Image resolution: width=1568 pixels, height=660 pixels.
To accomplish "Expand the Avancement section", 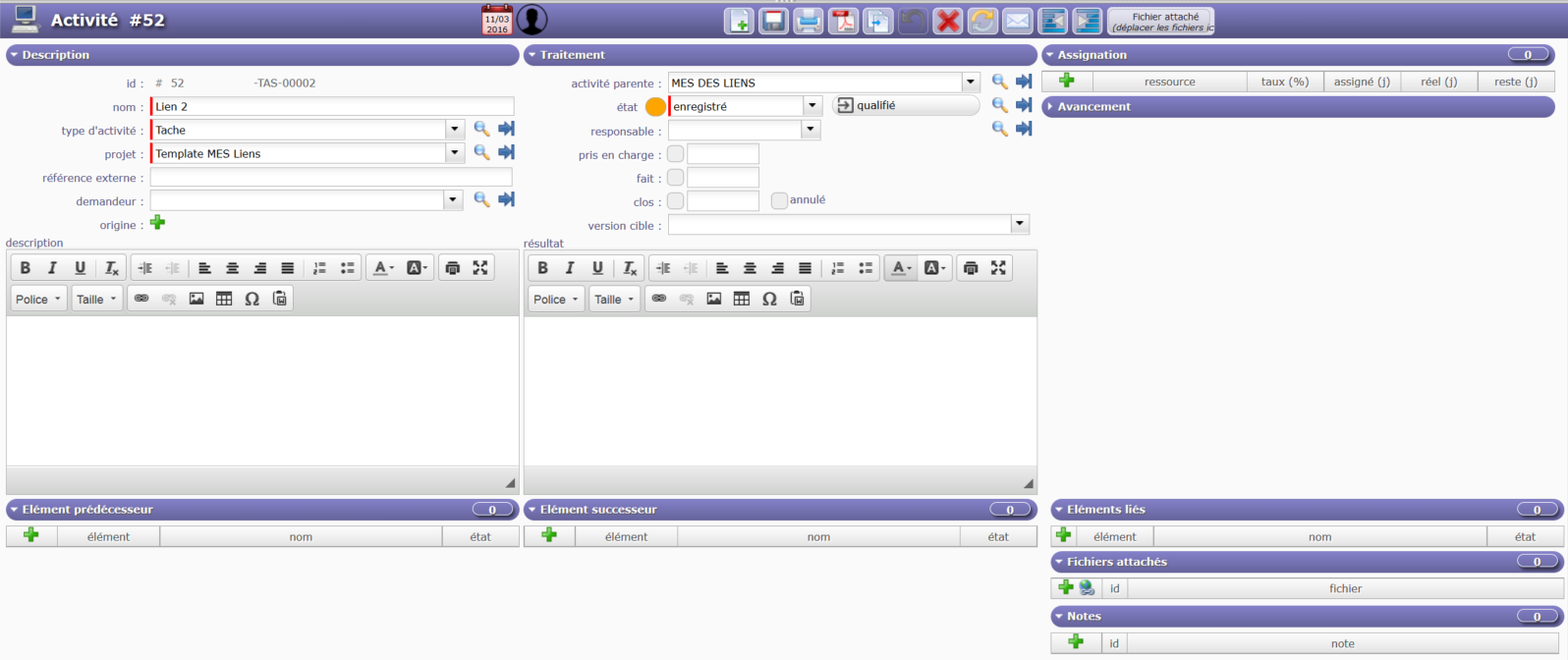I will [1093, 106].
